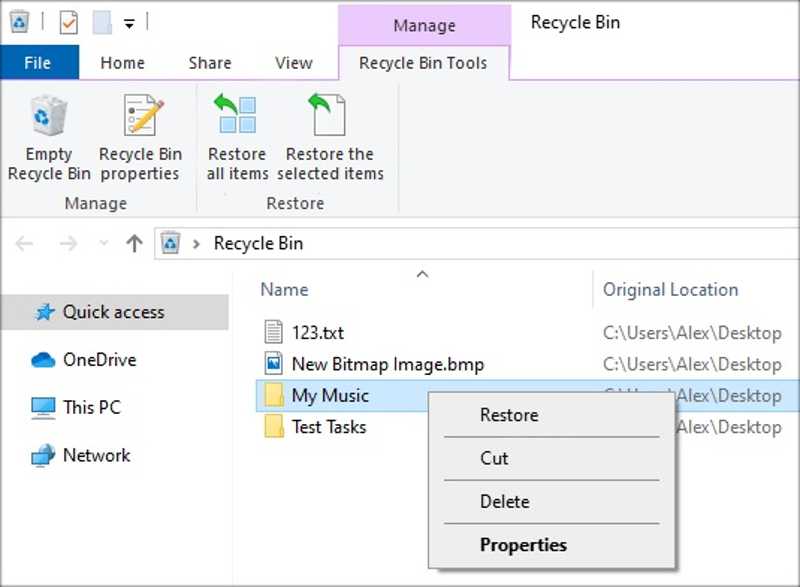The height and width of the screenshot is (587, 800).
Task: Expand the address bar breadcrumb chevron
Action: click(196, 244)
